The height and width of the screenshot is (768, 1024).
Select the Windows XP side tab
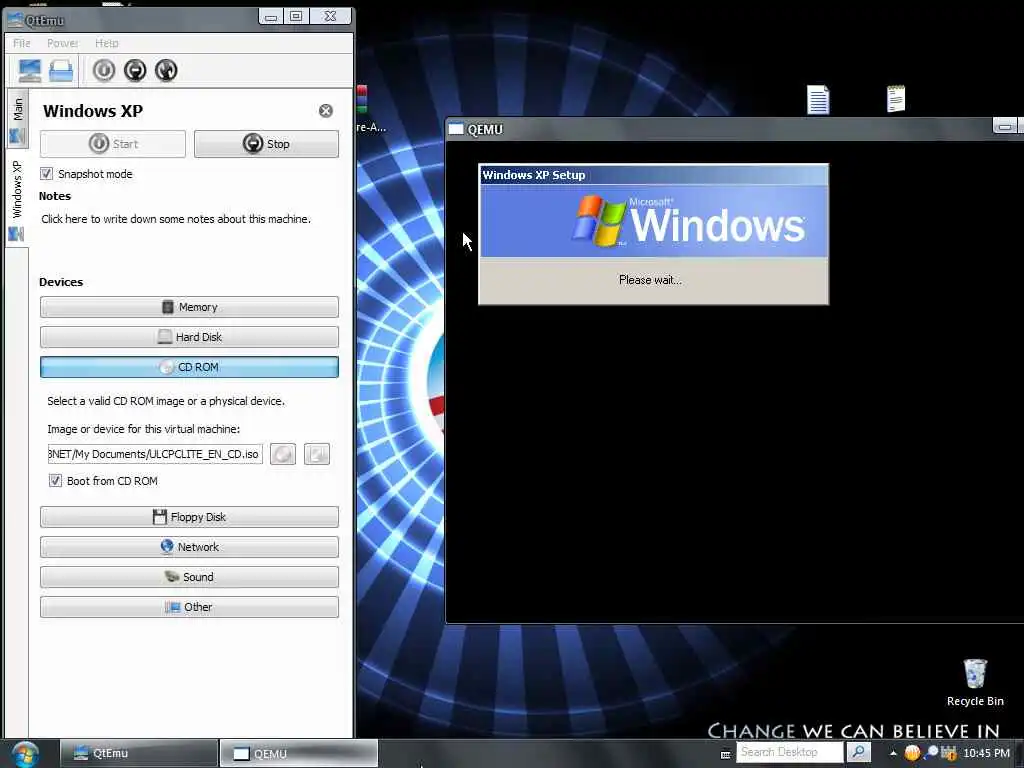point(17,200)
